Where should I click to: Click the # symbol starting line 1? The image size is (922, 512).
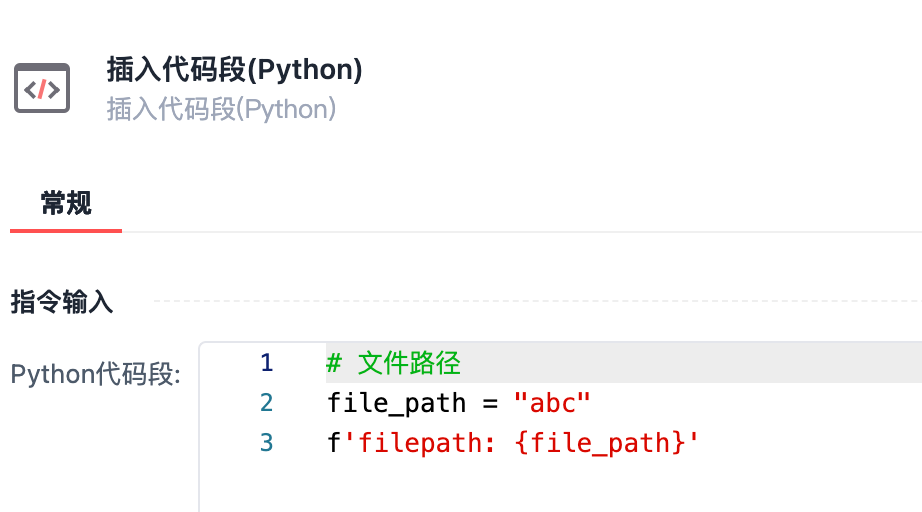tap(334, 363)
